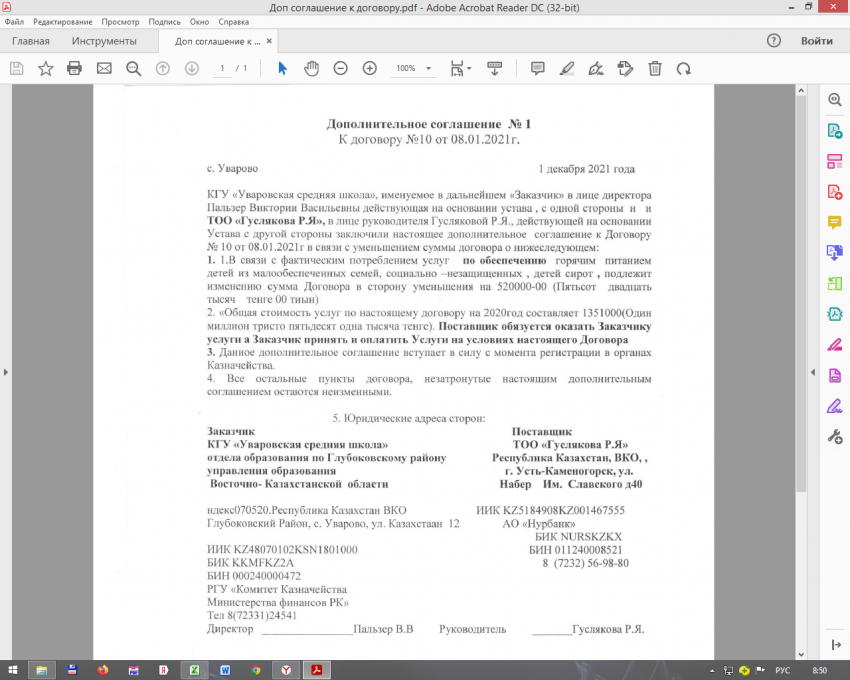The height and width of the screenshot is (680, 850).
Task: Switch to the Главная tab
Action: [x=30, y=41]
